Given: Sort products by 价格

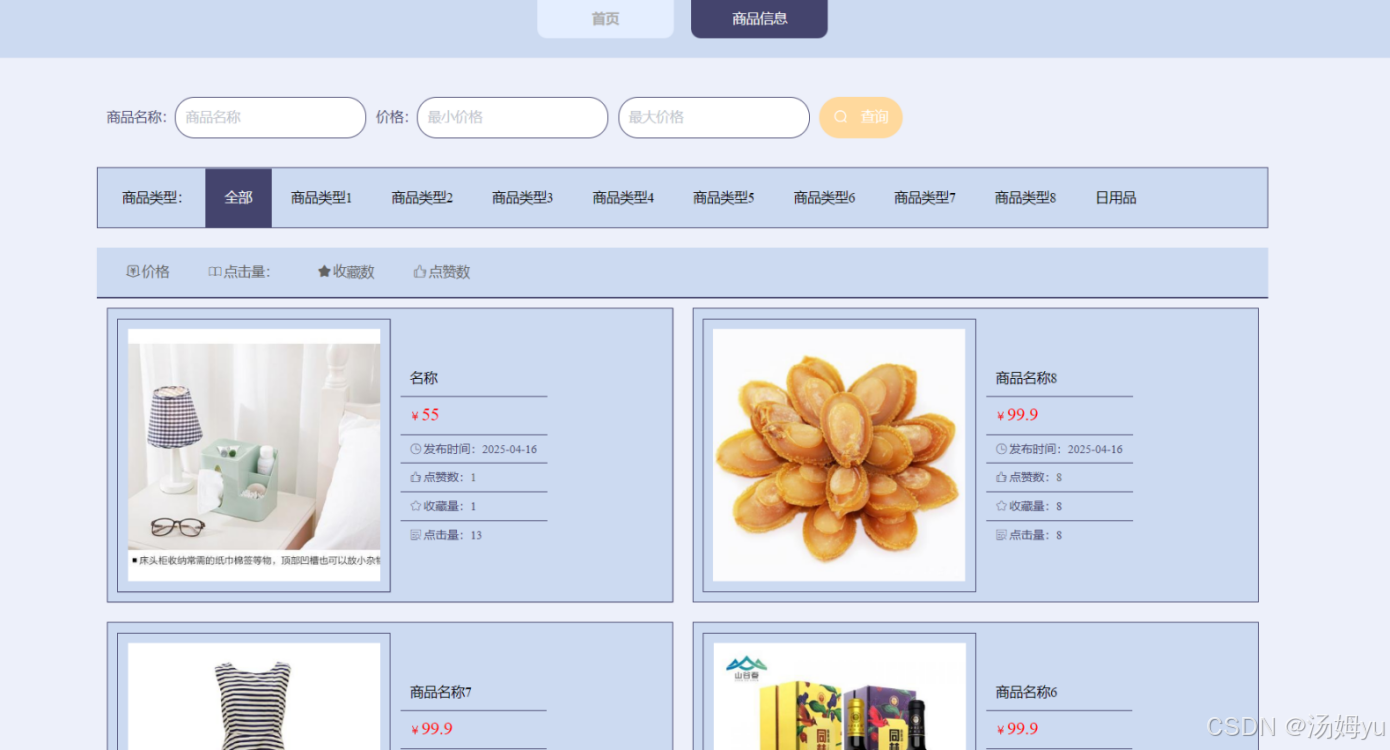Looking at the screenshot, I should 148,272.
